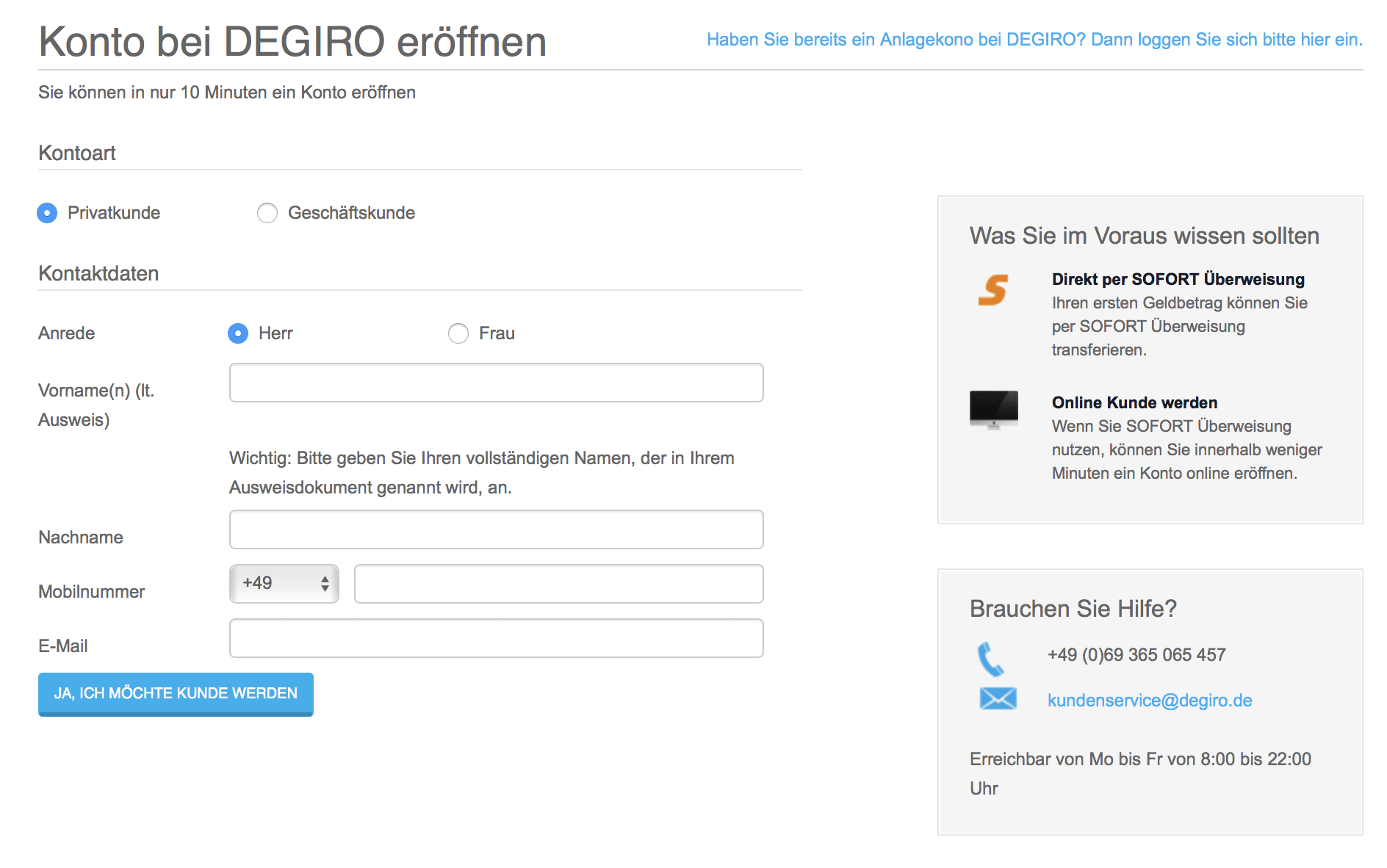This screenshot has height=868, width=1387.
Task: Open the existing customer login link
Action: click(x=1034, y=40)
